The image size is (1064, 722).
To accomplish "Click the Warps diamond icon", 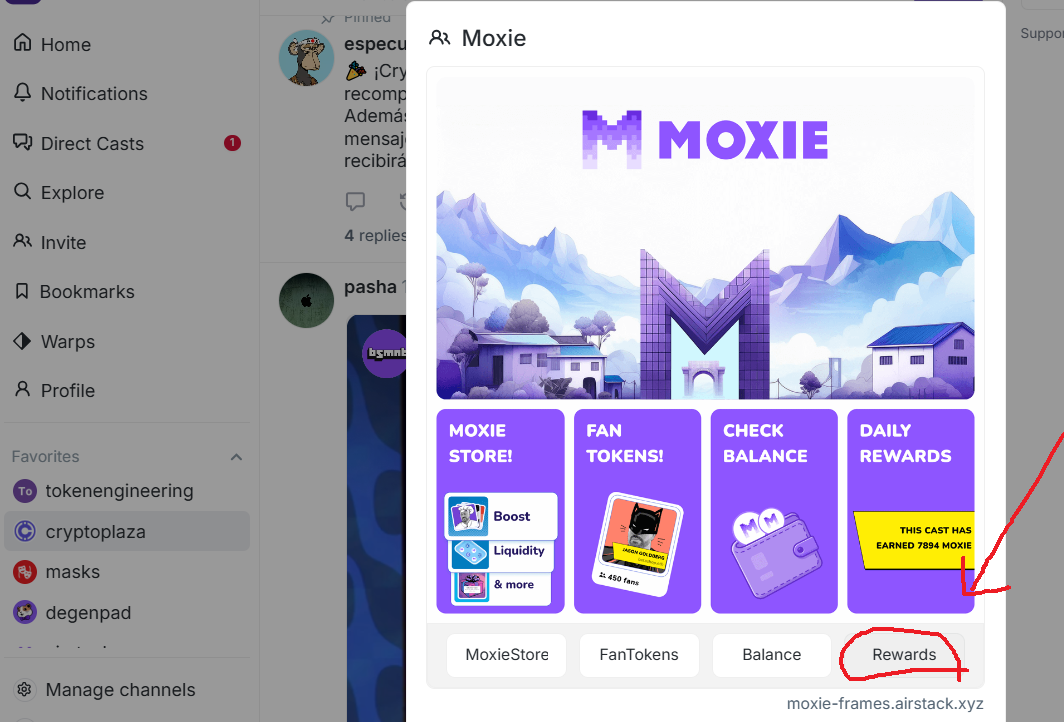I will pyautogui.click(x=22, y=341).
